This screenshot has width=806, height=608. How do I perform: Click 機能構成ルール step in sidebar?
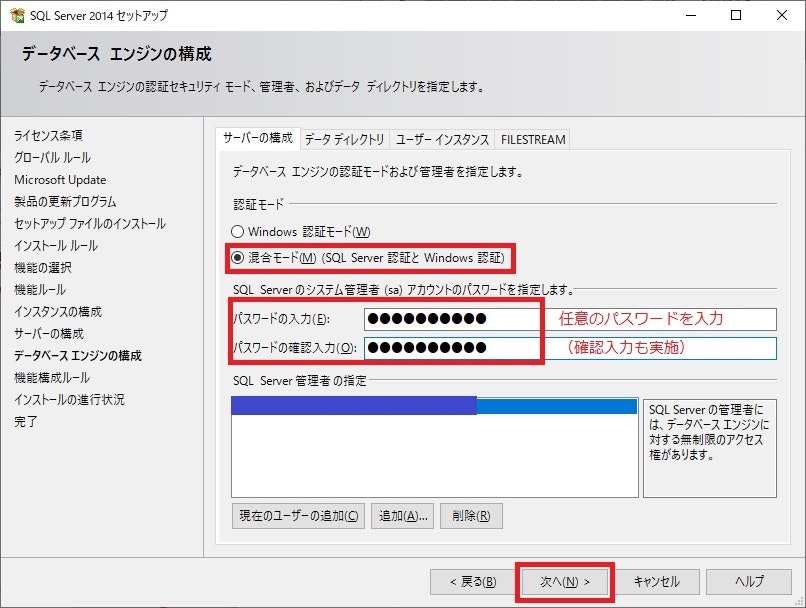coord(52,378)
